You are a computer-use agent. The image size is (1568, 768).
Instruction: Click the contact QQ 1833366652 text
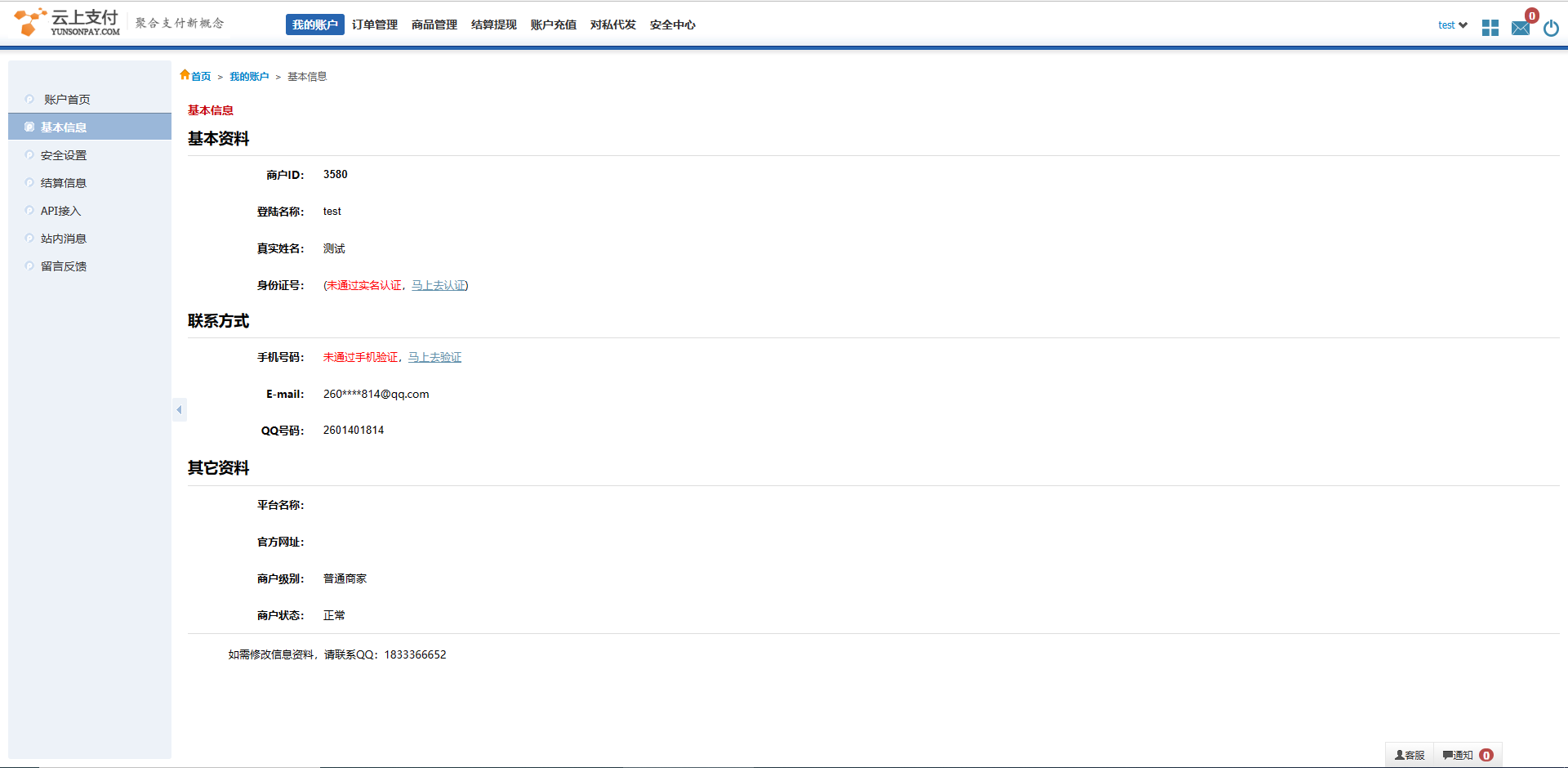(x=416, y=654)
